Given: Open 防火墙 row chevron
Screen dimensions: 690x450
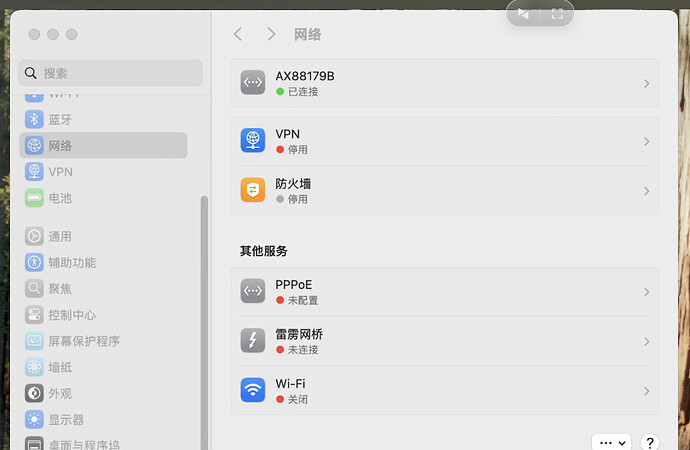Looking at the screenshot, I should click(x=646, y=191).
